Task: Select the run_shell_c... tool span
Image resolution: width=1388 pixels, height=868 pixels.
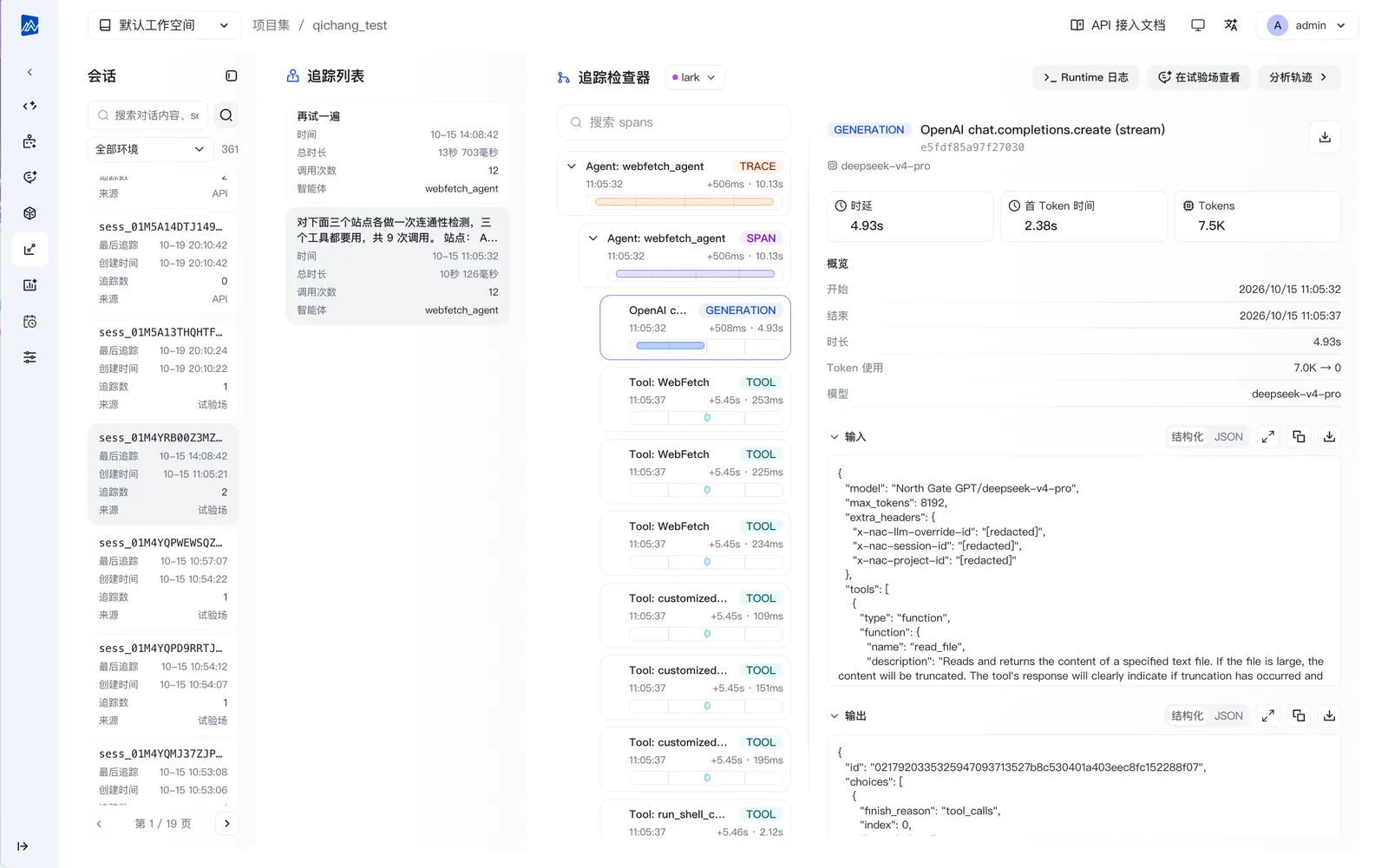Action: pos(695,819)
